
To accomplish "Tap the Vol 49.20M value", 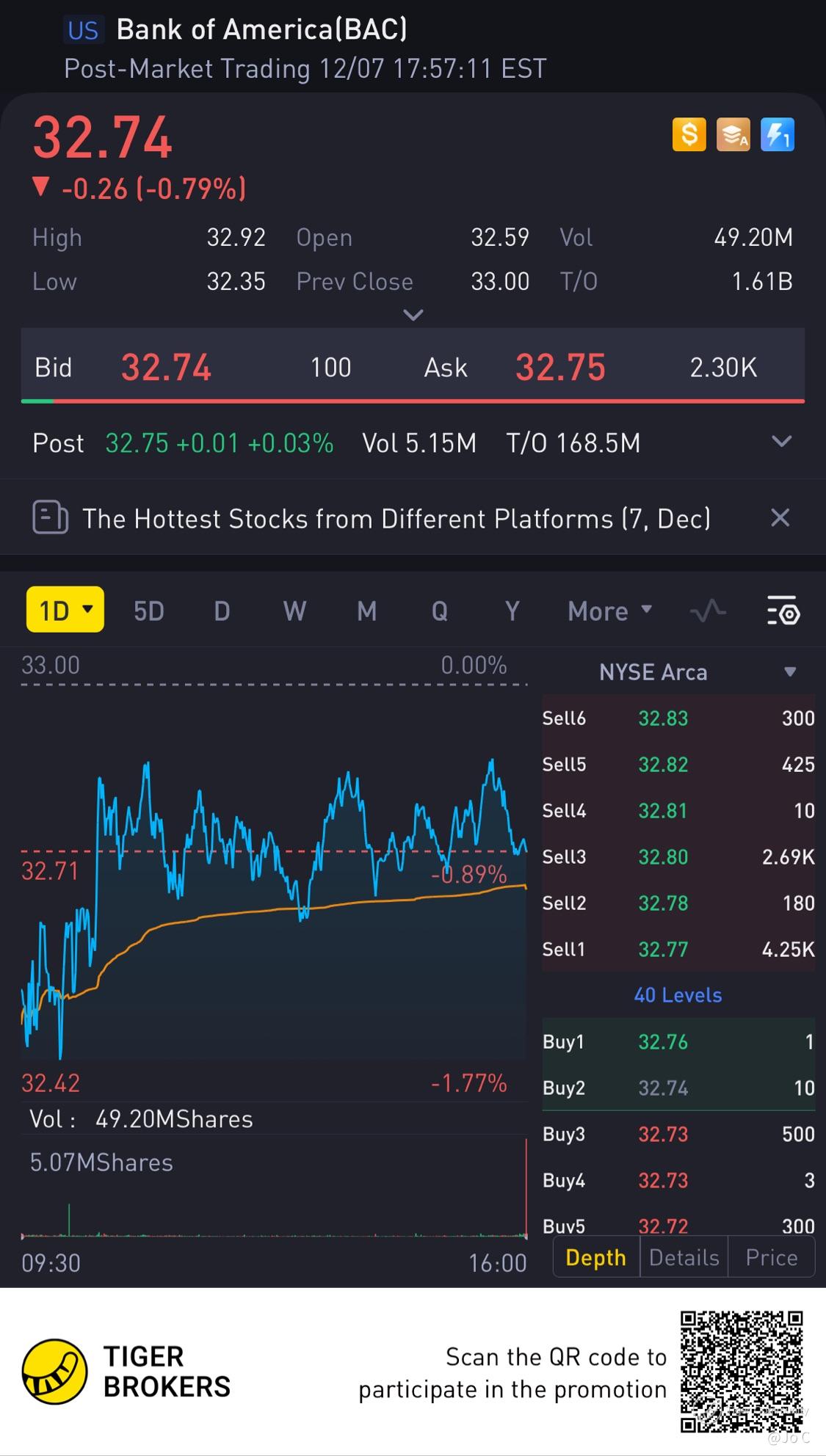I will (x=753, y=237).
